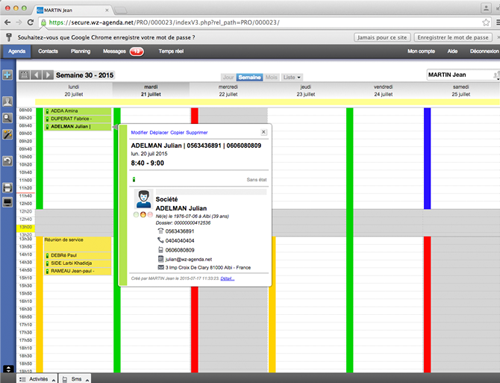Expand the Sms panel at bottom
Viewport: 500px width, 383px height.
click(76, 379)
